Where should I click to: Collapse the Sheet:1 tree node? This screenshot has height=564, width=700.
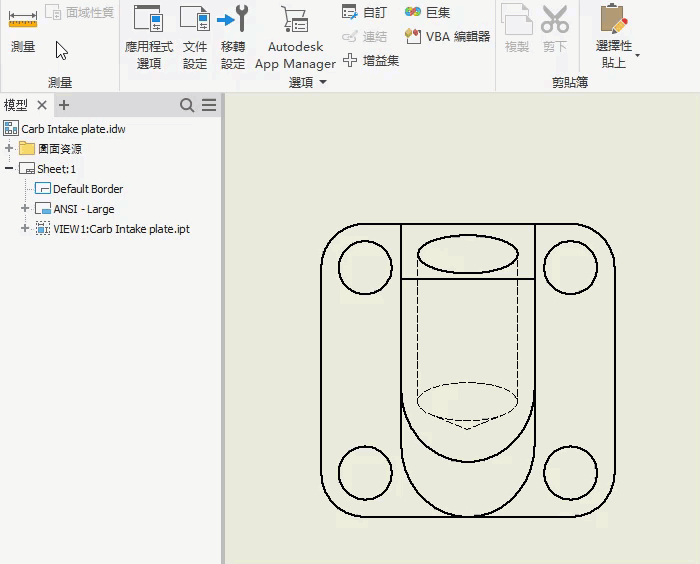pos(10,169)
